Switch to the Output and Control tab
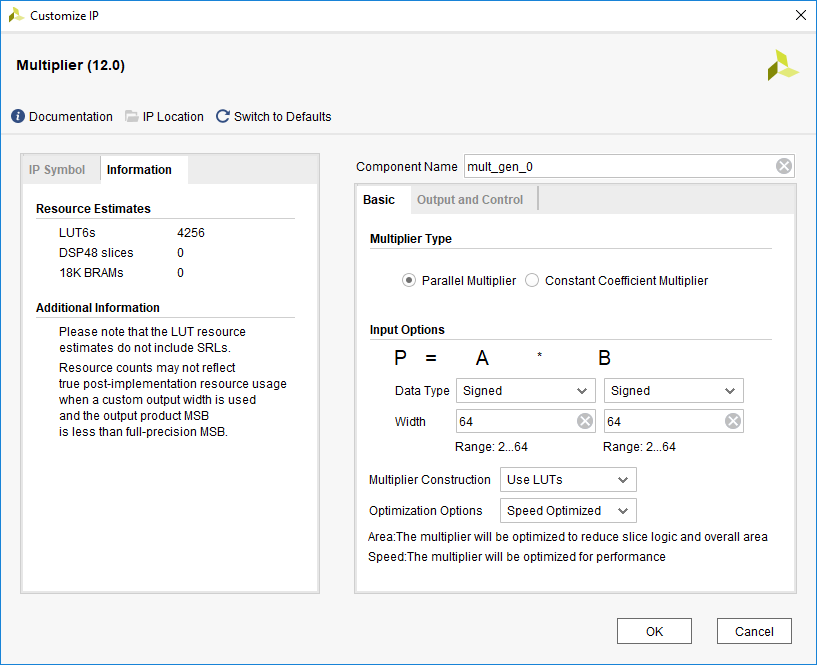The width and height of the screenshot is (817, 666). click(x=470, y=200)
